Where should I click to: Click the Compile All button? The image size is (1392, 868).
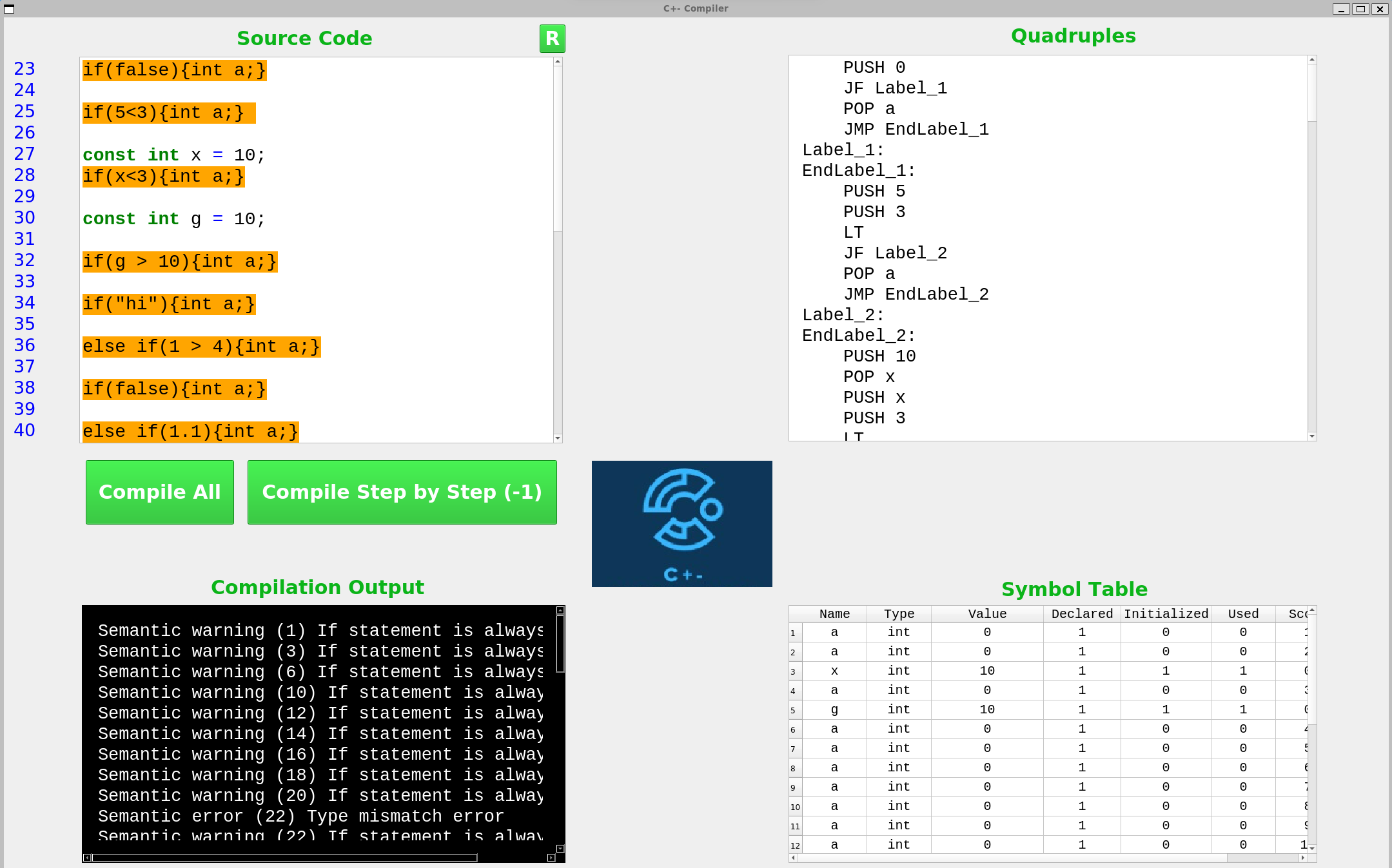coord(160,492)
